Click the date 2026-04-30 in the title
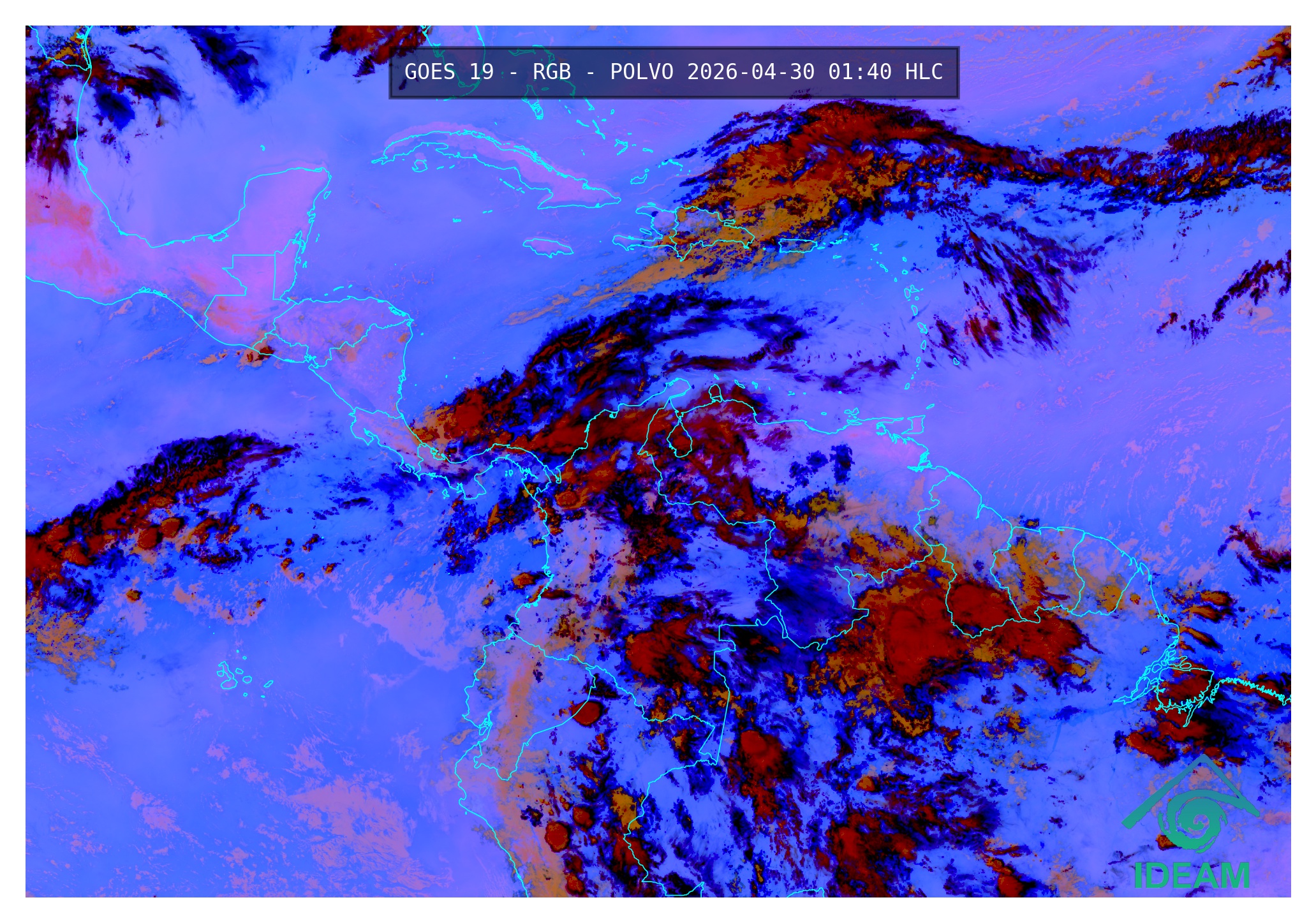This screenshot has width=1316, height=923. point(750,72)
